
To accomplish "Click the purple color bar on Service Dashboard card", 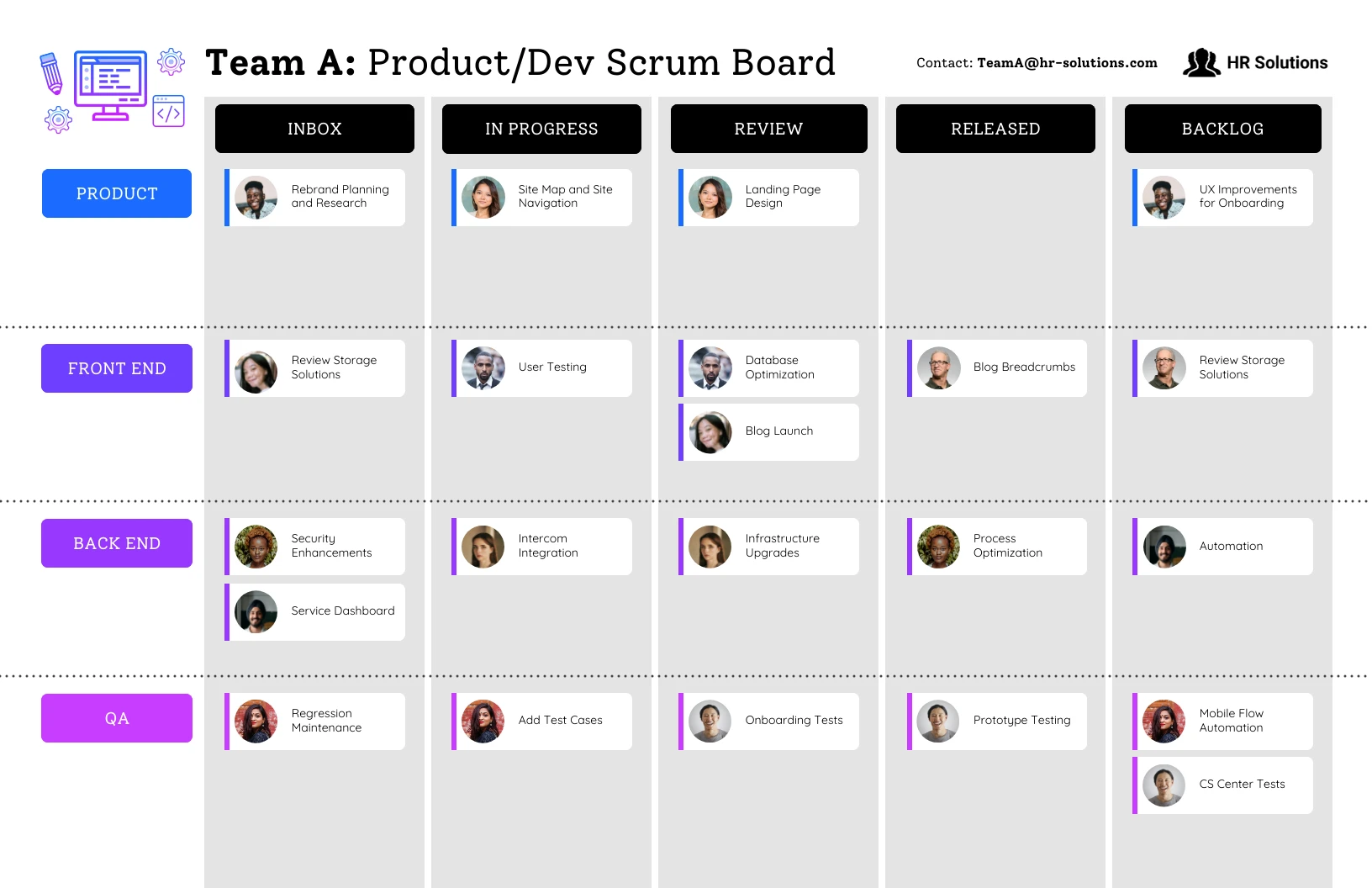I will (227, 611).
